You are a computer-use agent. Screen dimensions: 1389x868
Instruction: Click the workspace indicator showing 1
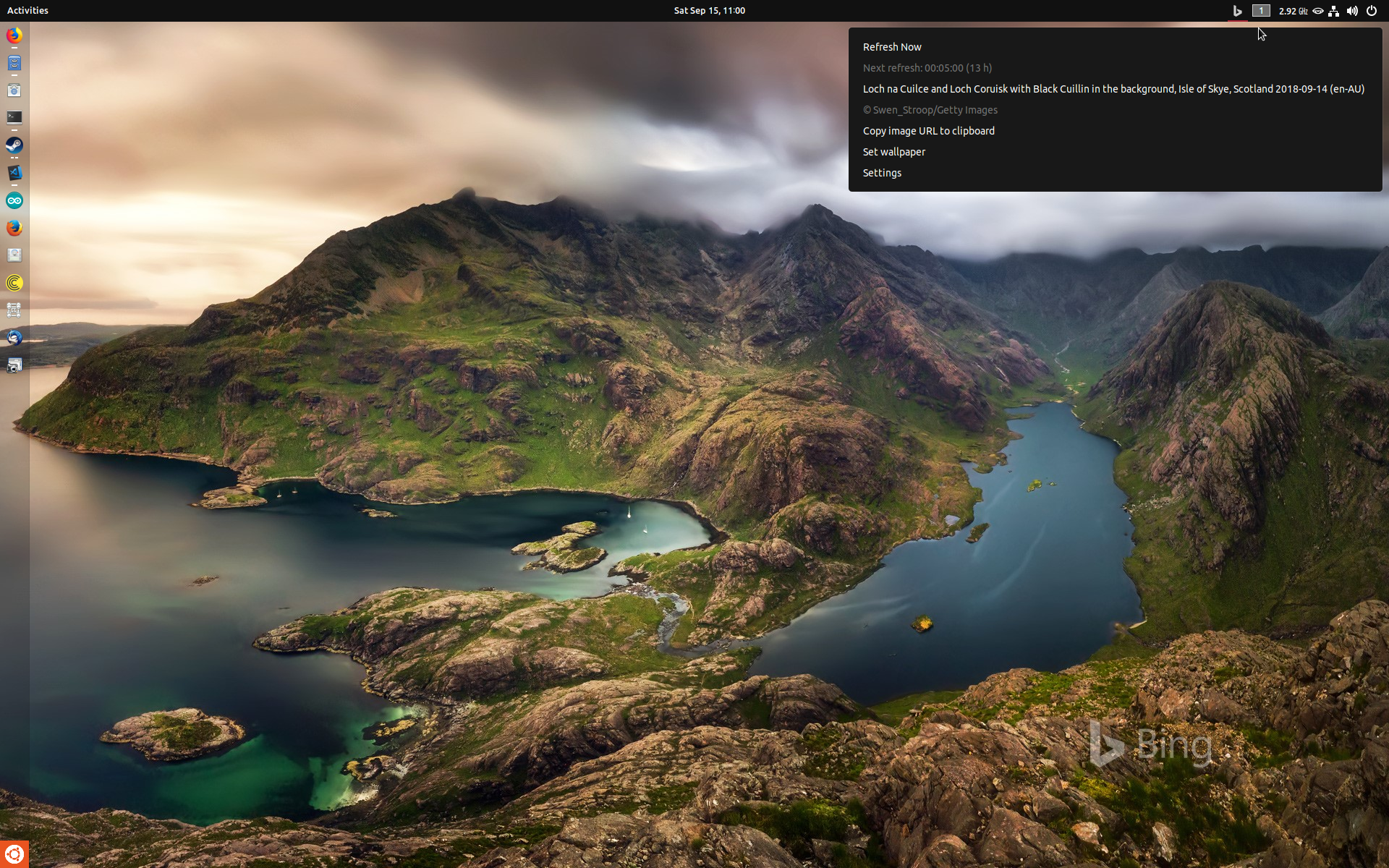(1261, 11)
